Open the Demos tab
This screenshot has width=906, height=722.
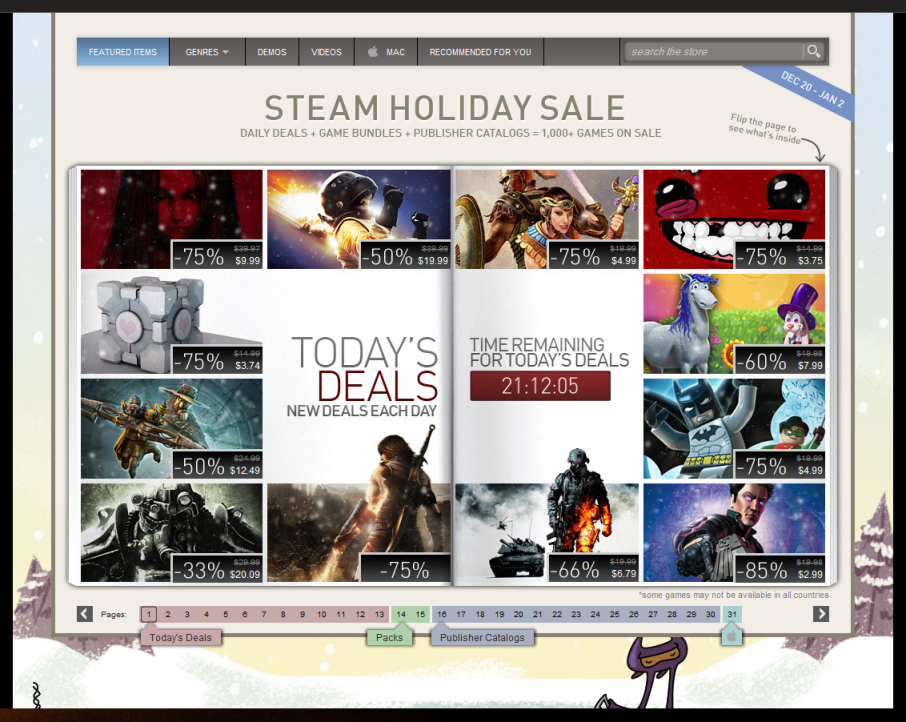click(x=272, y=52)
